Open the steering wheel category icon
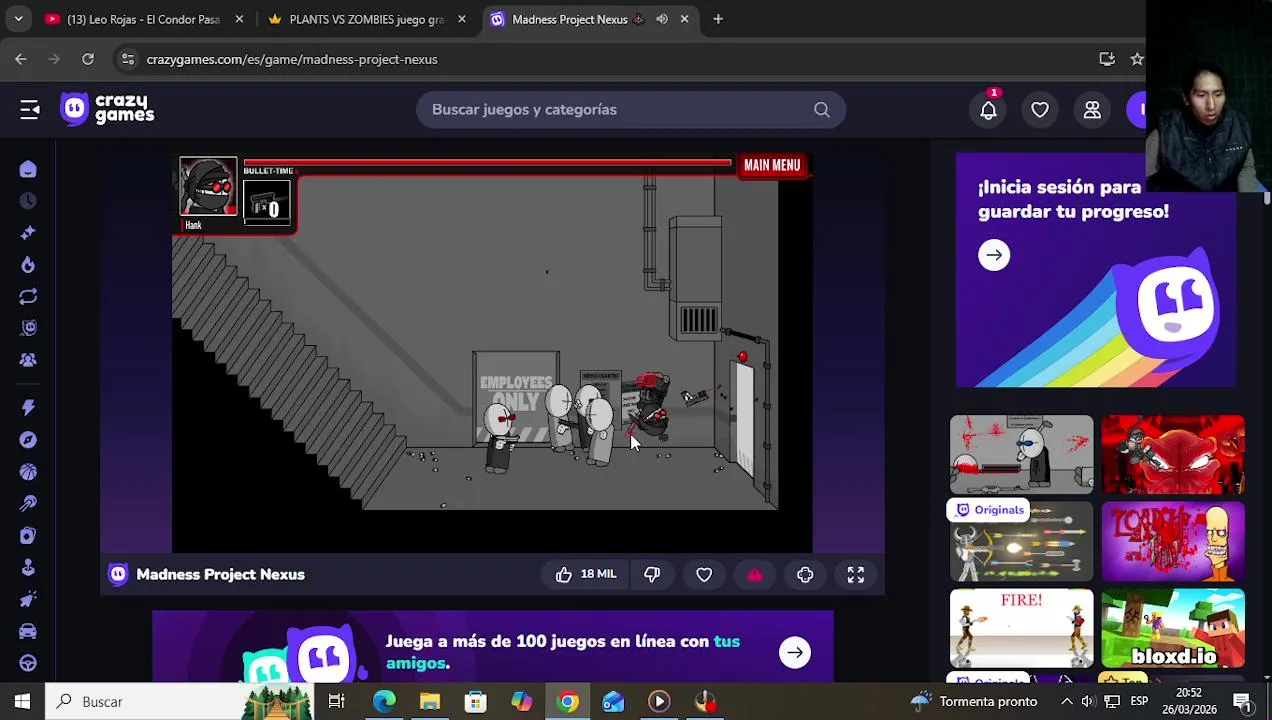Viewport: 1272px width, 720px height. click(x=28, y=663)
